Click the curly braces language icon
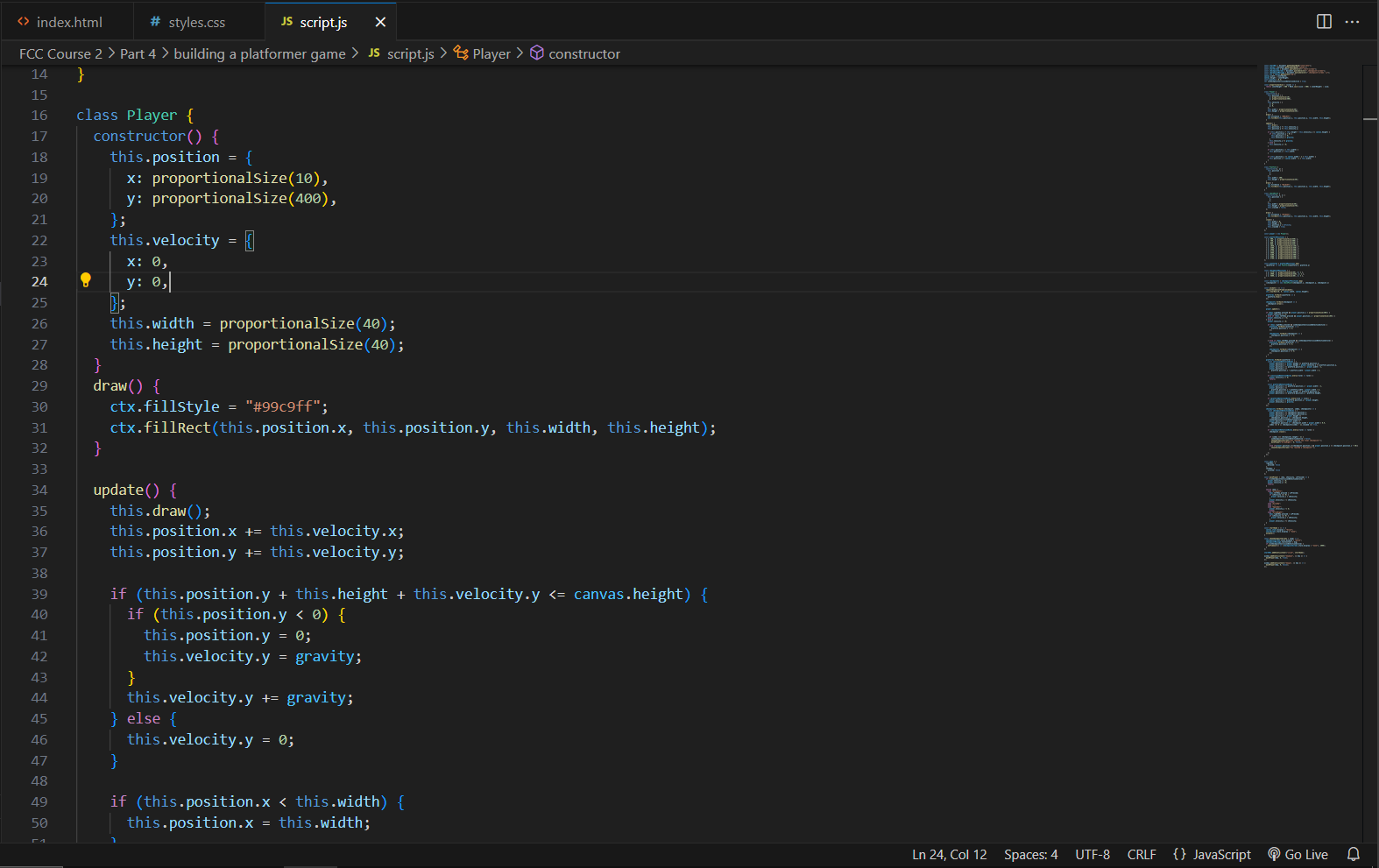This screenshot has width=1379, height=868. point(1179,854)
